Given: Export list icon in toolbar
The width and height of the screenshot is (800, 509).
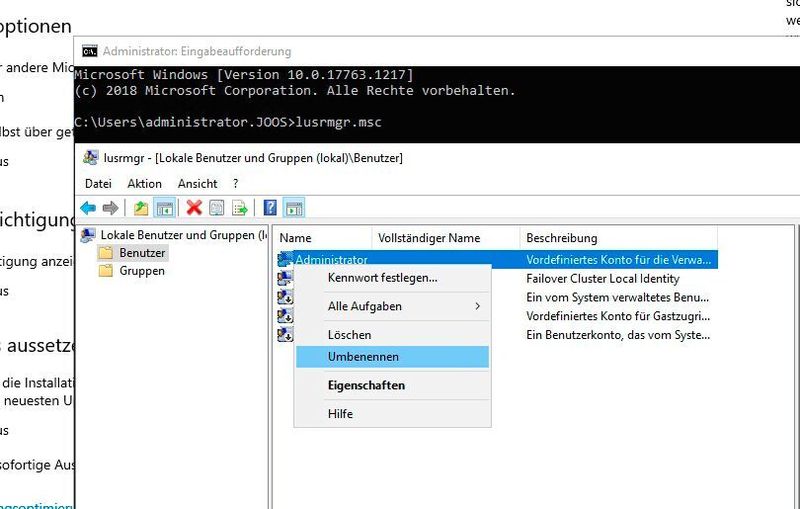Looking at the screenshot, I should 239,208.
